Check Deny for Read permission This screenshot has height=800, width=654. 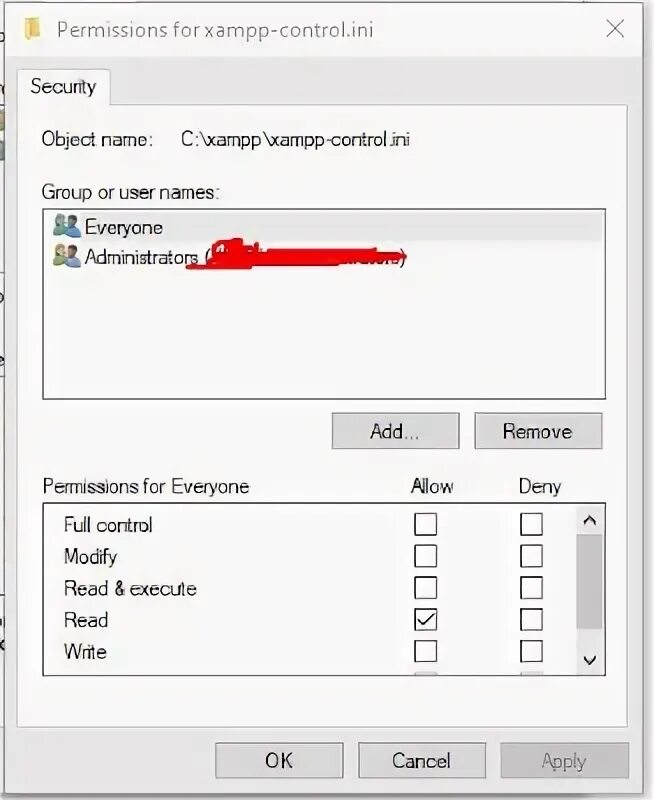tap(532, 620)
